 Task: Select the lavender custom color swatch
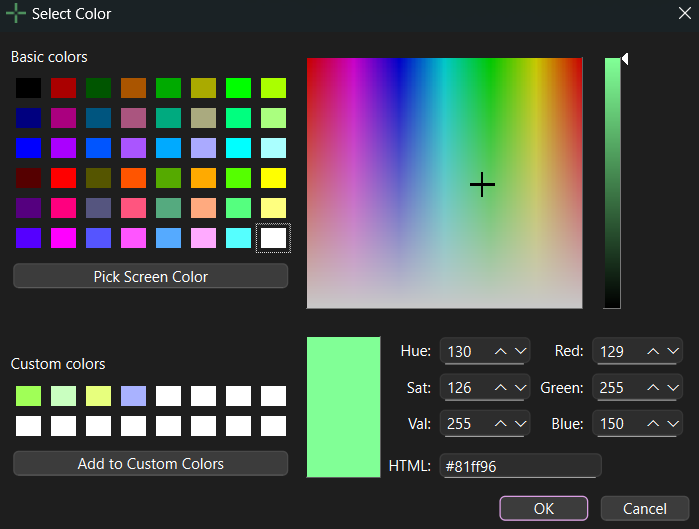(133, 396)
